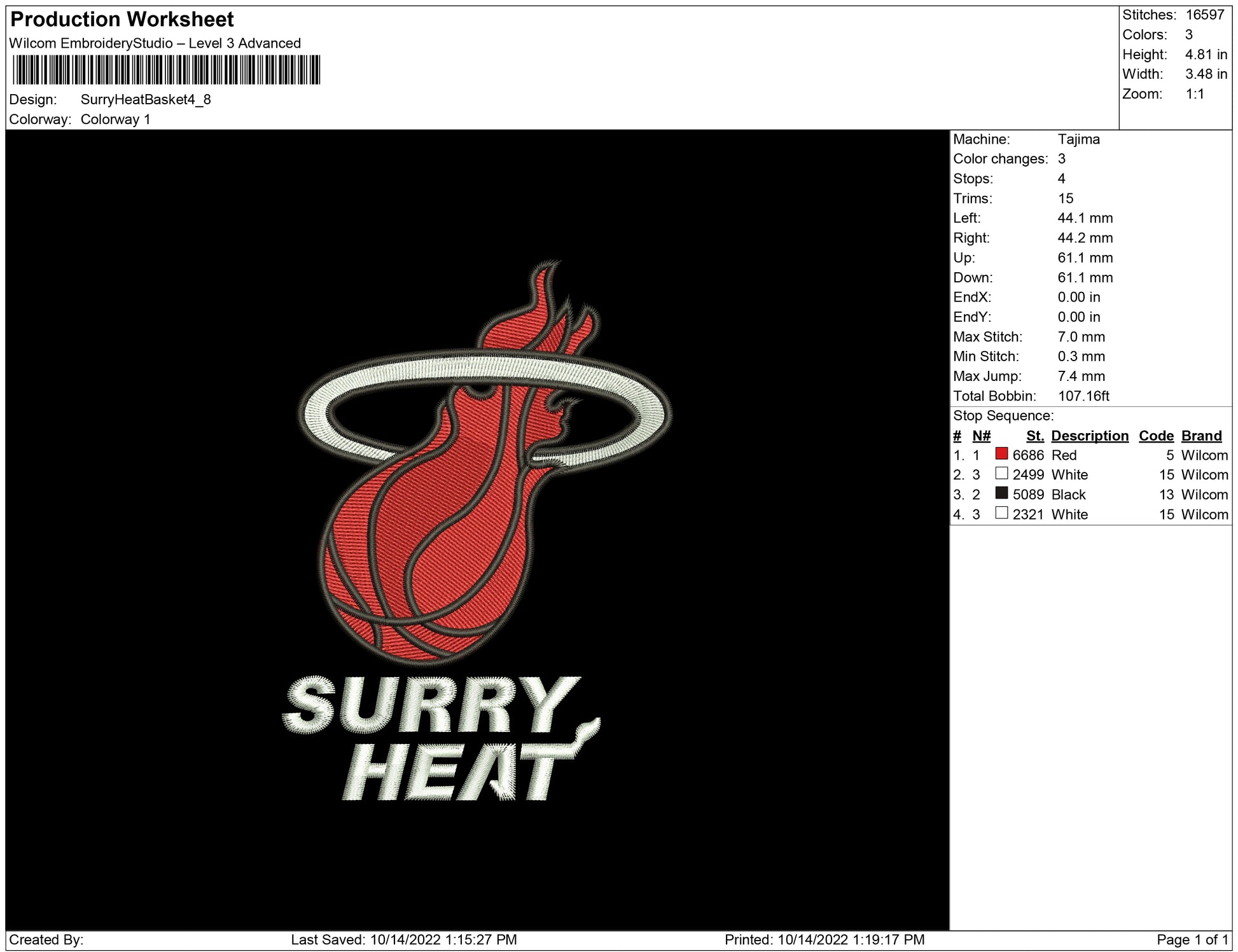Click the Machine value Tajima

pos(1078,139)
